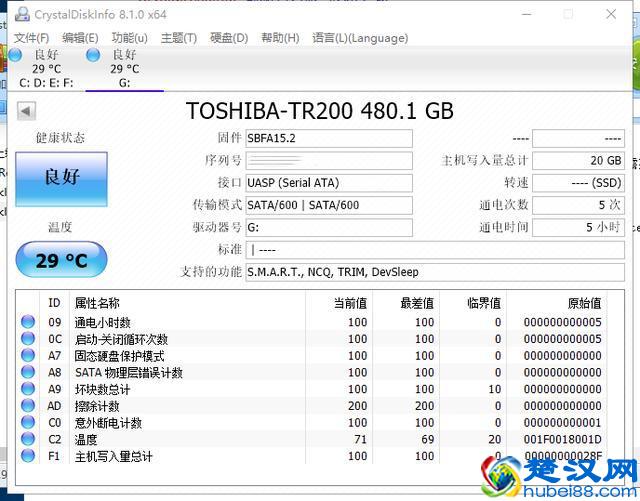Select the C: D: E: F: disk status icon
Viewport: 640px width, 501px height.
pyautogui.click(x=15, y=55)
